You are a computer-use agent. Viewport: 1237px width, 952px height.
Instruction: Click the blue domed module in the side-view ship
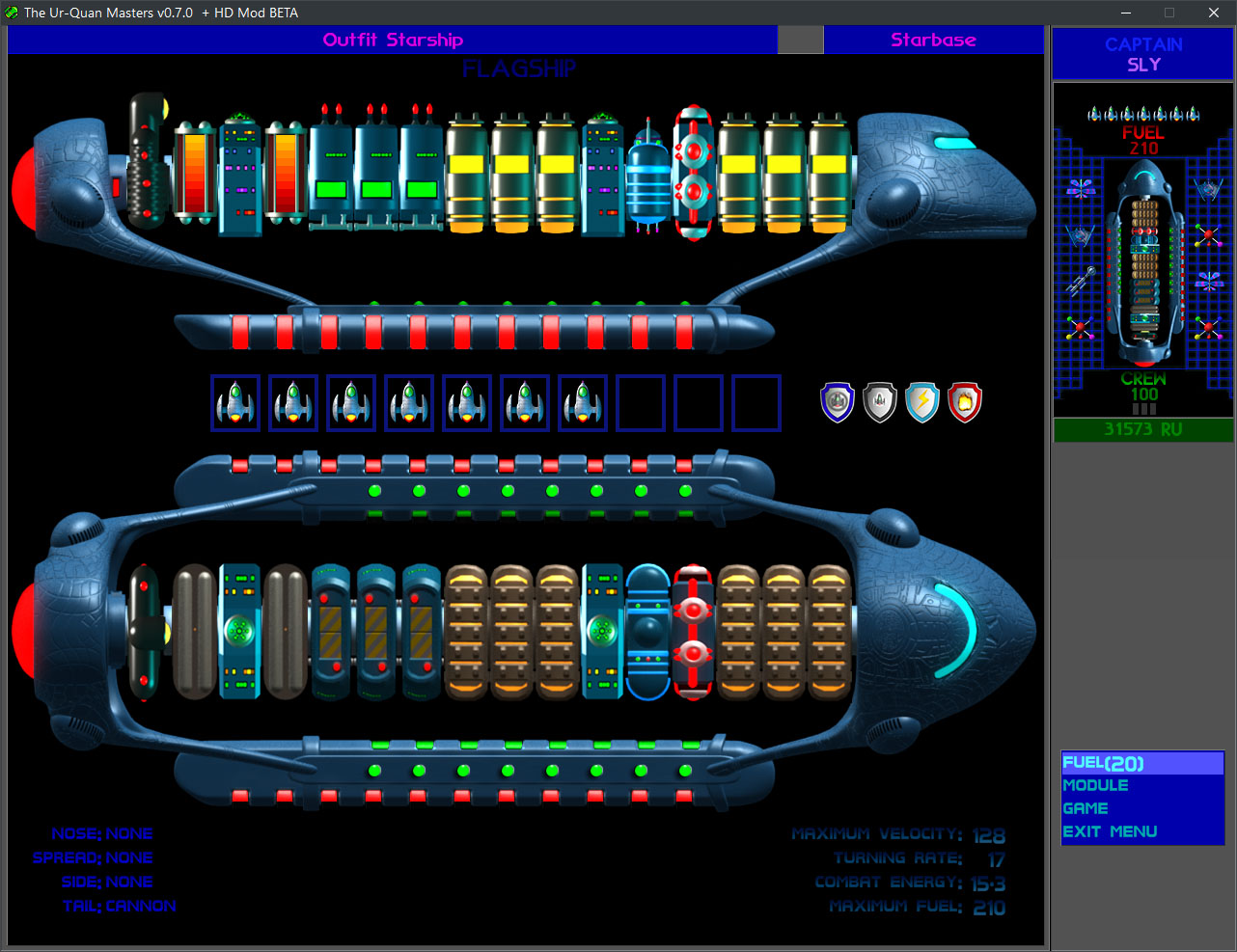pos(648,632)
